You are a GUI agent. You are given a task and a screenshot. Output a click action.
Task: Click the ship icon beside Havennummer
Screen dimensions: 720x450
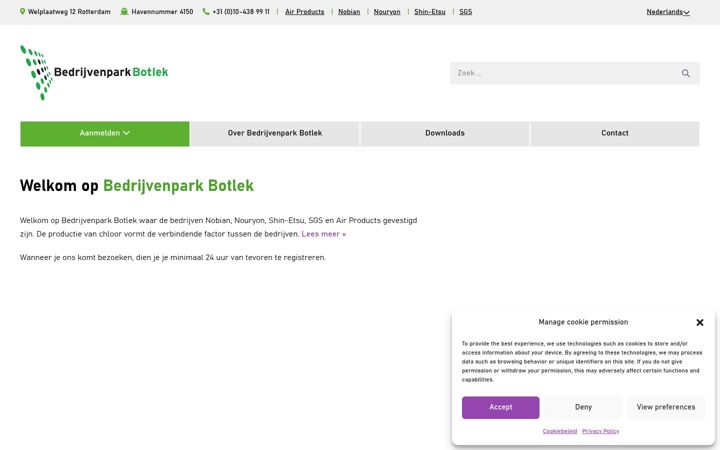(124, 11)
